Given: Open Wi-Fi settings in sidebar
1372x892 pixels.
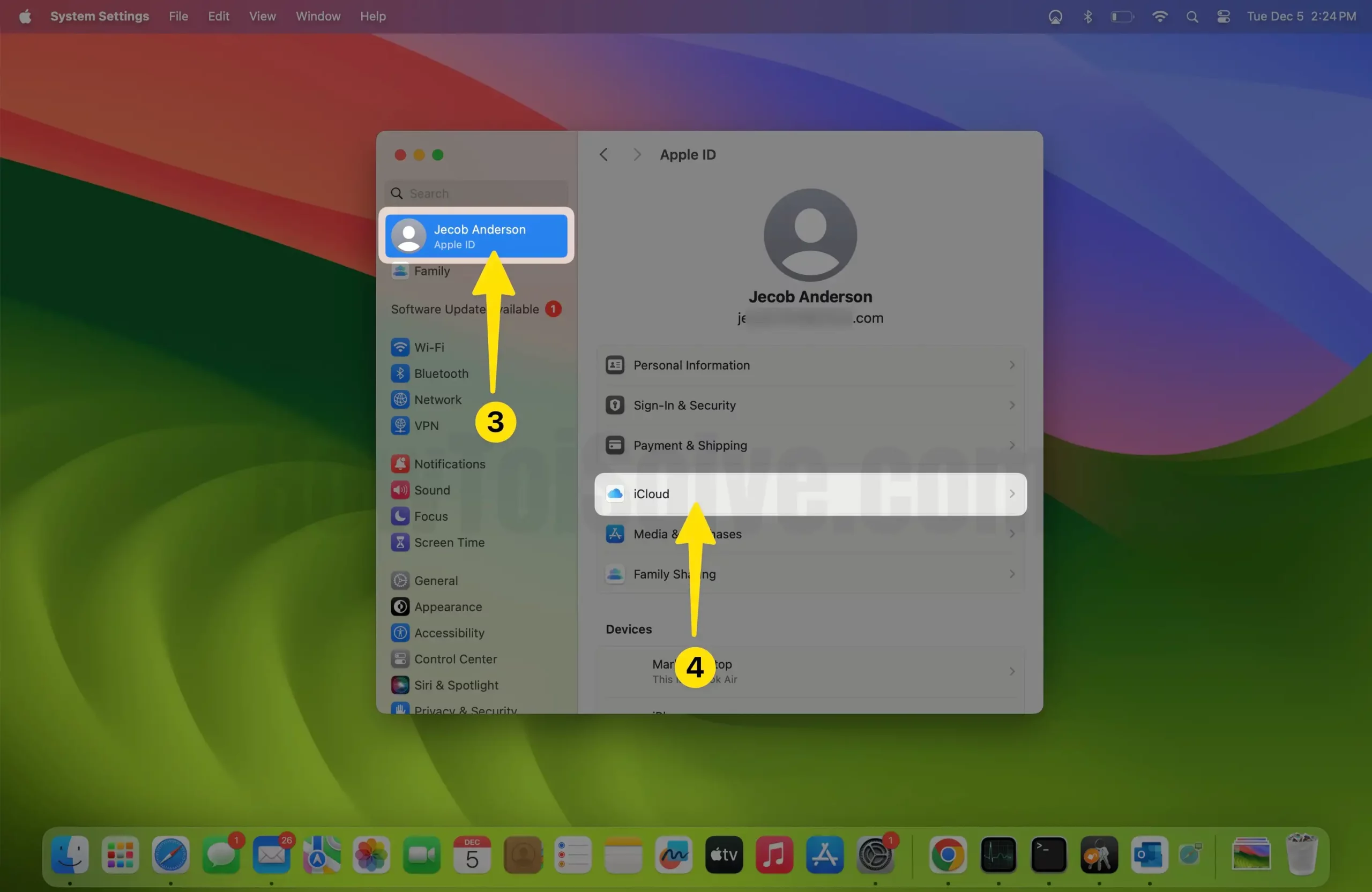Looking at the screenshot, I should [428, 348].
